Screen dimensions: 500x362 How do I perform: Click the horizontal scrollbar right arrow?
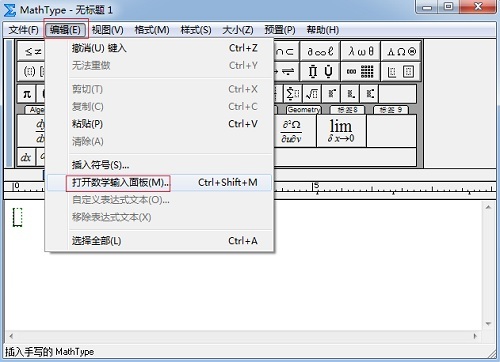pyautogui.click(x=475, y=336)
